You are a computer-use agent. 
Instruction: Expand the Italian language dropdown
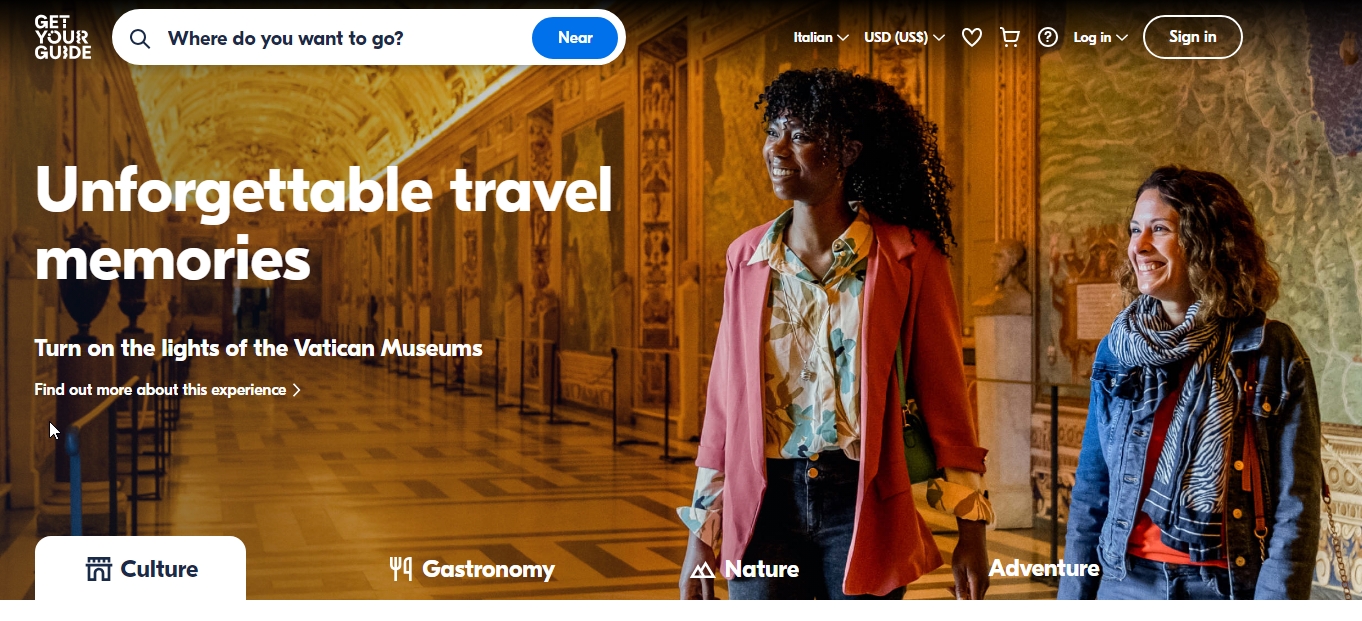click(821, 37)
